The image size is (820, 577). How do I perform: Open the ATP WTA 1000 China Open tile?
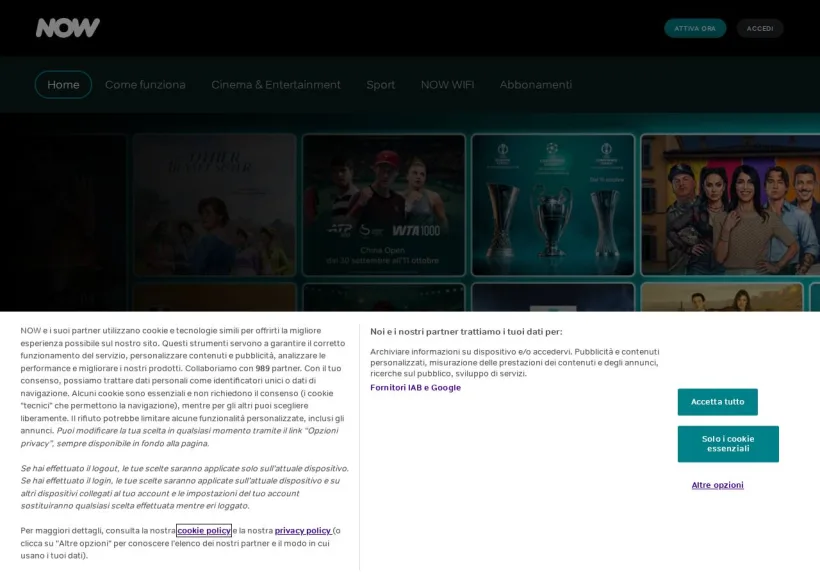(384, 205)
